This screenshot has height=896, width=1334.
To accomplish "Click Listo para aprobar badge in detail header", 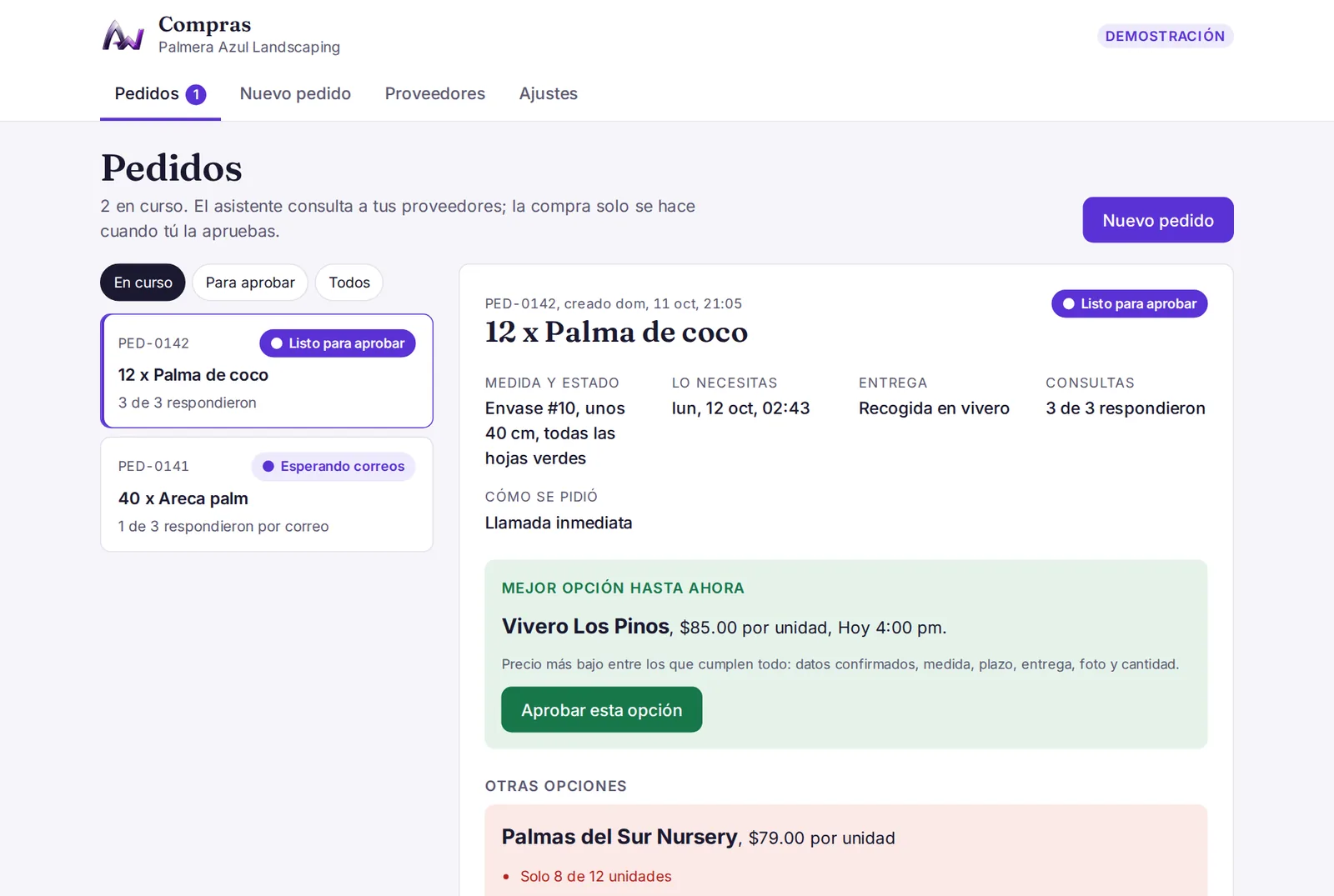I will click(x=1129, y=303).
